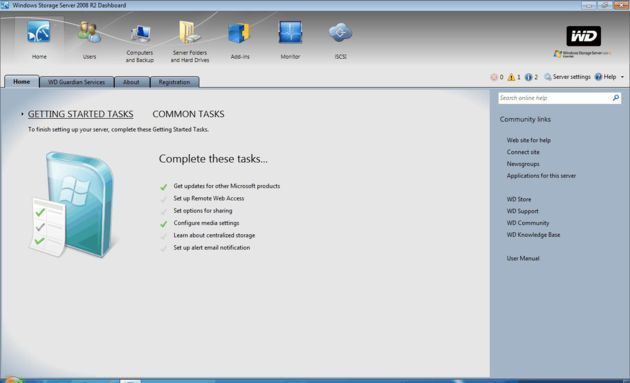Open Applications for this server link

point(541,176)
